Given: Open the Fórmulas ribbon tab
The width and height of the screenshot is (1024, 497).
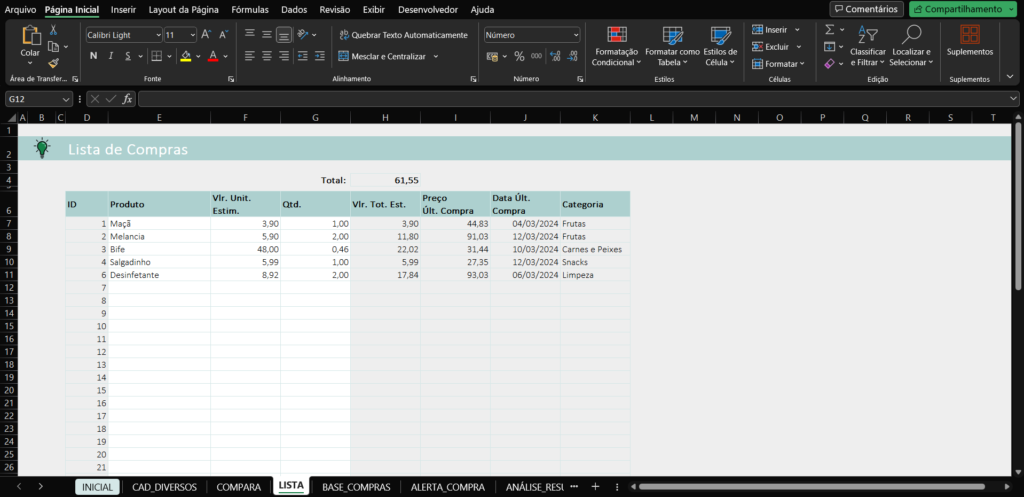Looking at the screenshot, I should (x=249, y=9).
